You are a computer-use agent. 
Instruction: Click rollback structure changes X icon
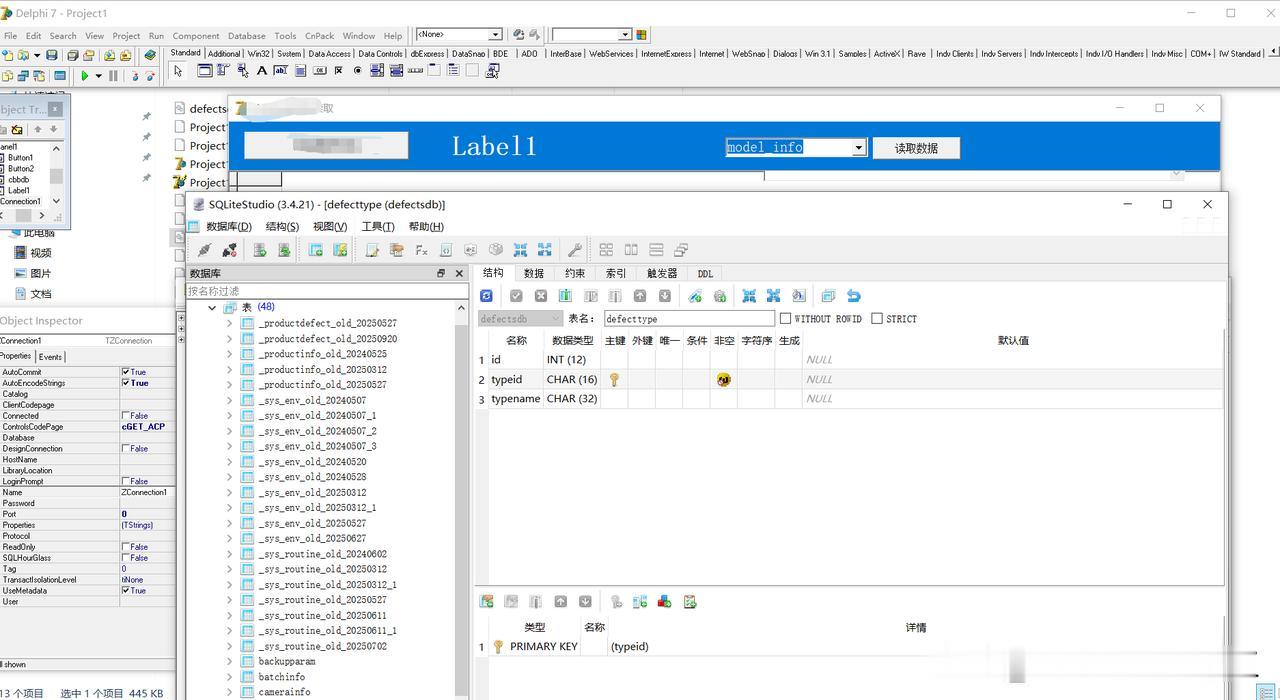pyautogui.click(x=541, y=296)
